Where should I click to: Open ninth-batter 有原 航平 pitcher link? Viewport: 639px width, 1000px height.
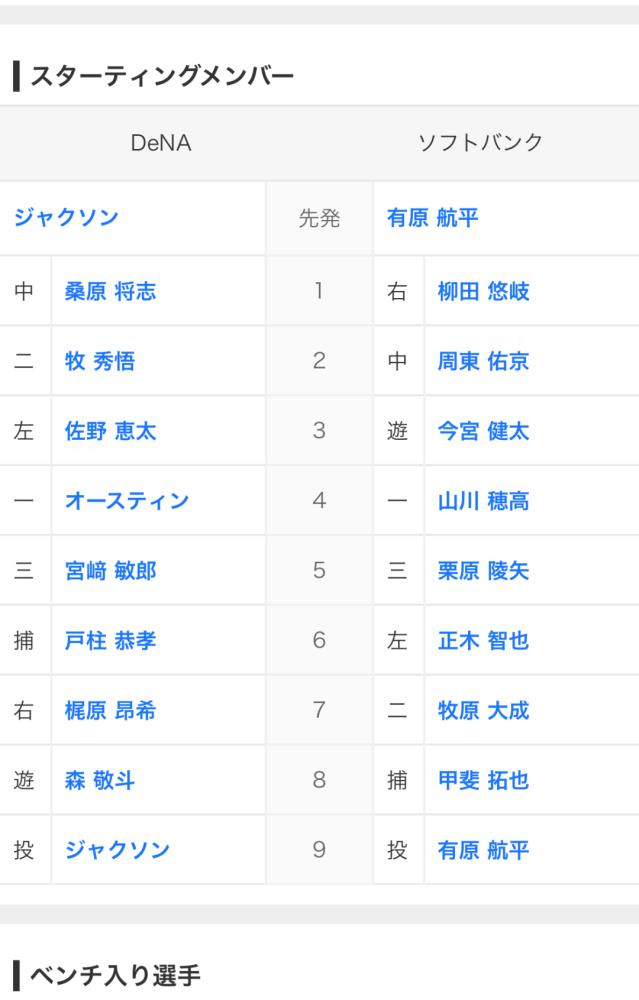[x=483, y=849]
